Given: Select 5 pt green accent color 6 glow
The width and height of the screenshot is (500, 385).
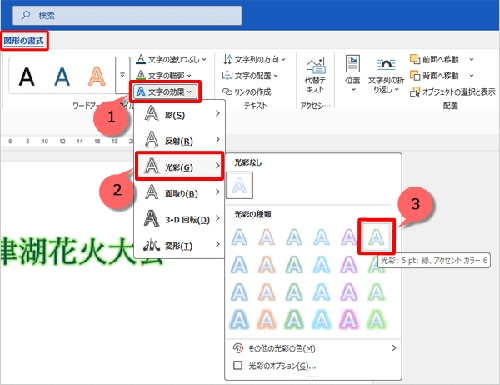Looking at the screenshot, I should point(376,237).
